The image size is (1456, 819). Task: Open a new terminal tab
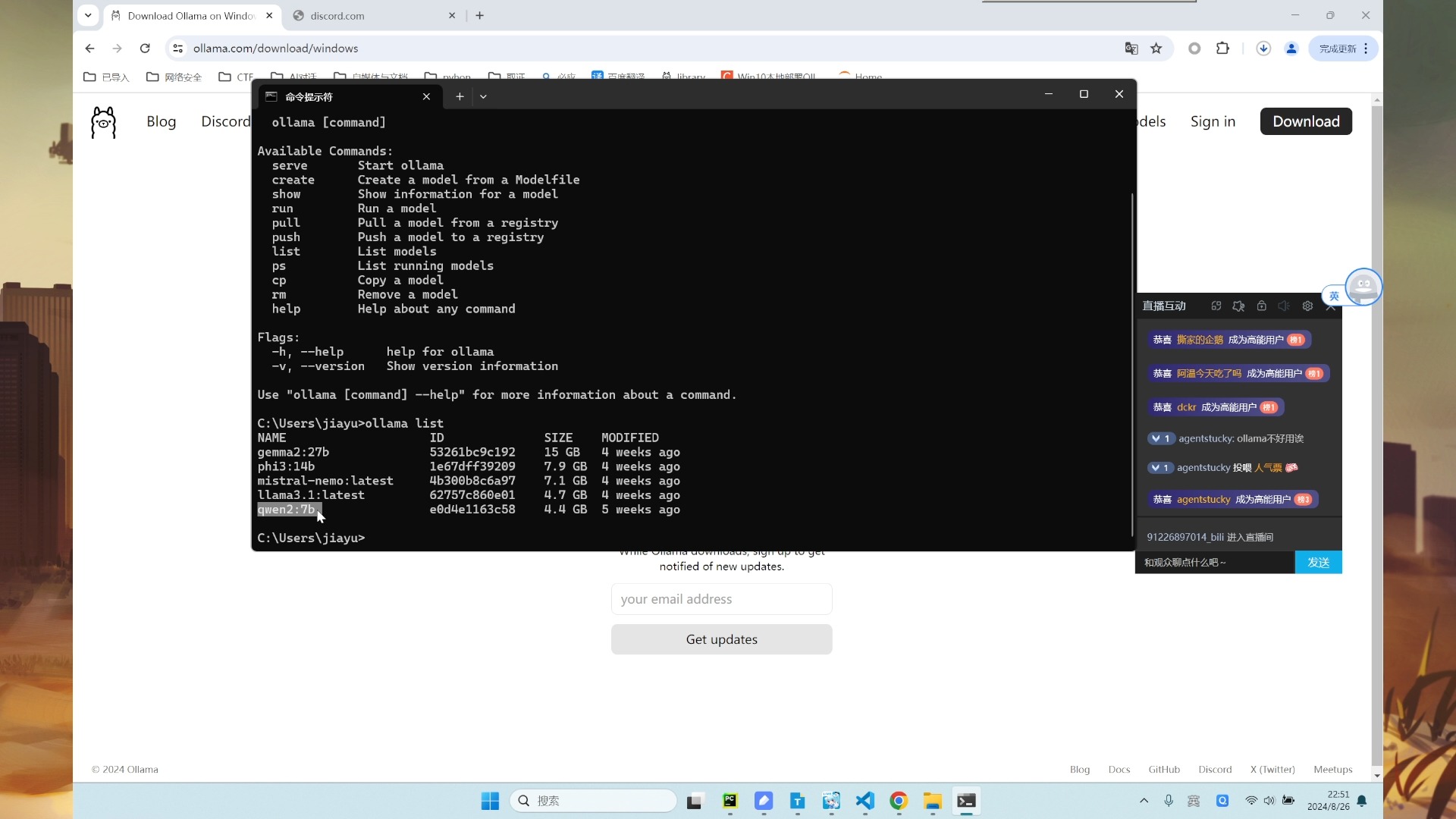pyautogui.click(x=460, y=96)
